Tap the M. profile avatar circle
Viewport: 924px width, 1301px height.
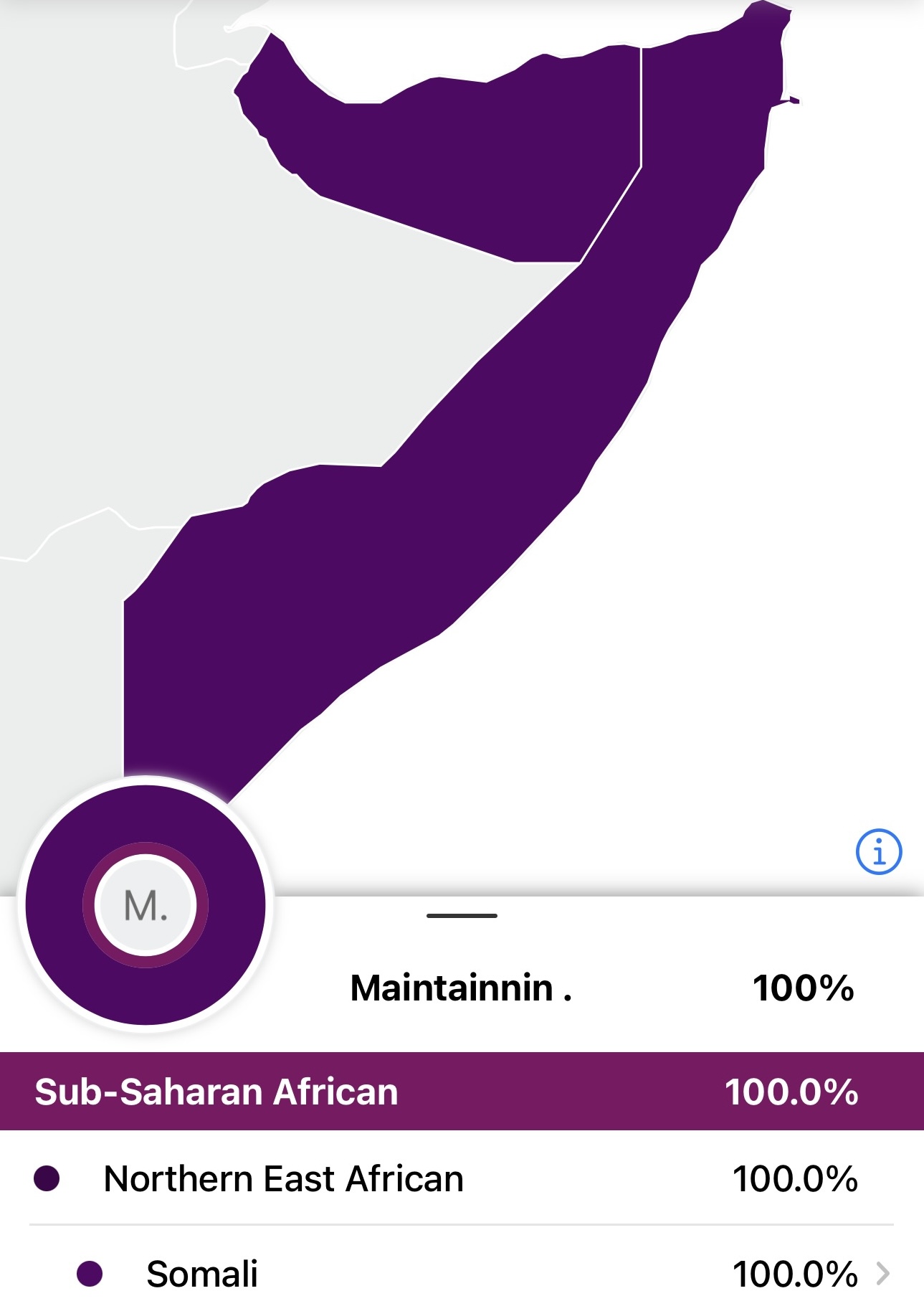click(x=146, y=905)
